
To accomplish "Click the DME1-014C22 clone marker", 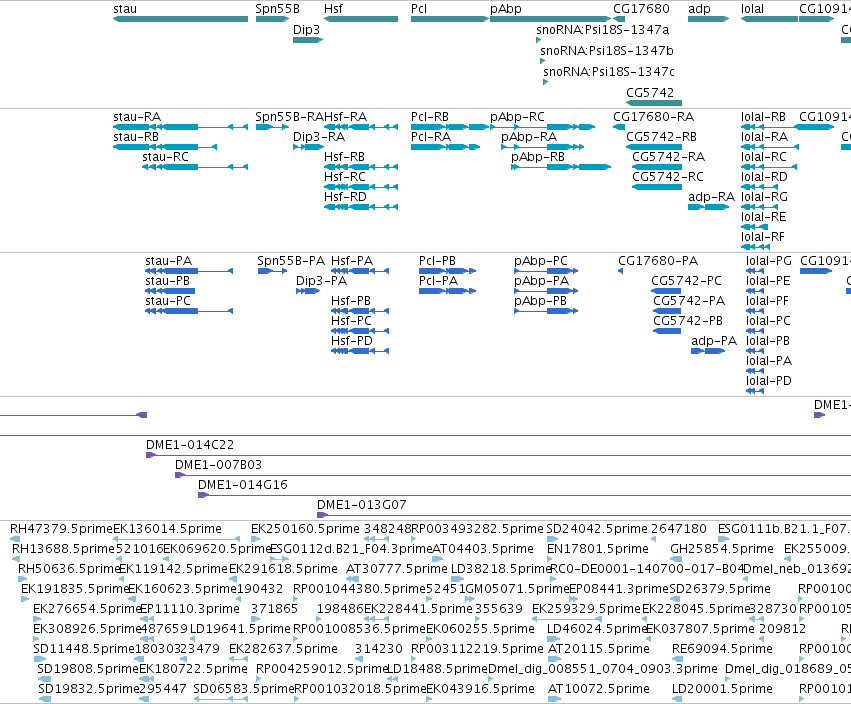I will (151, 455).
